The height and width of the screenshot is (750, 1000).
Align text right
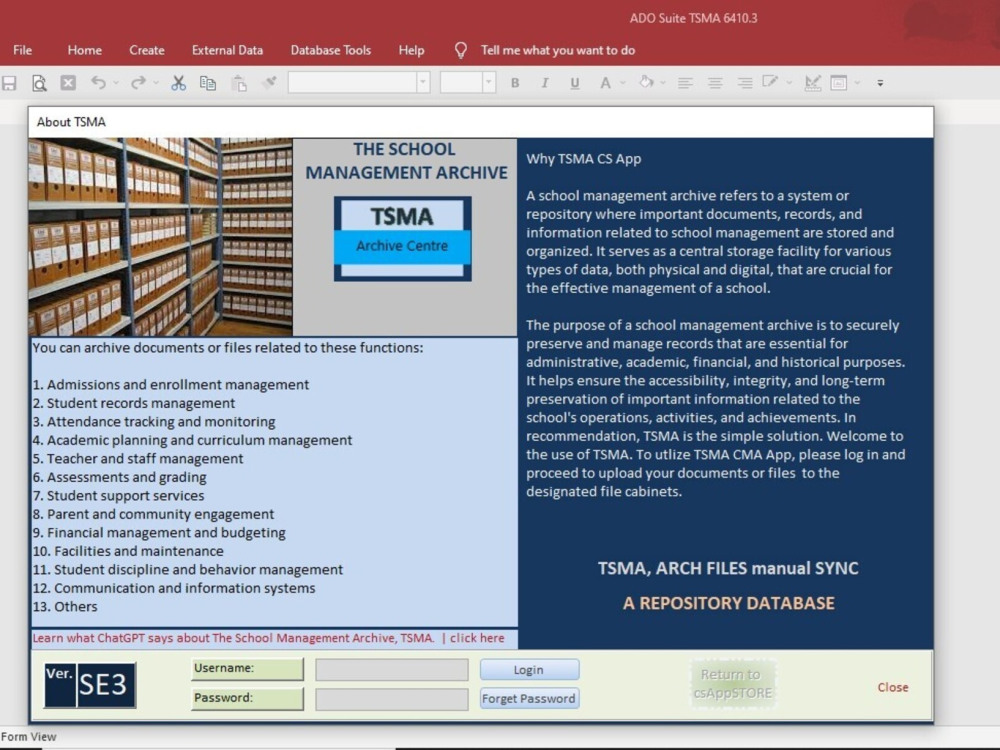point(744,83)
